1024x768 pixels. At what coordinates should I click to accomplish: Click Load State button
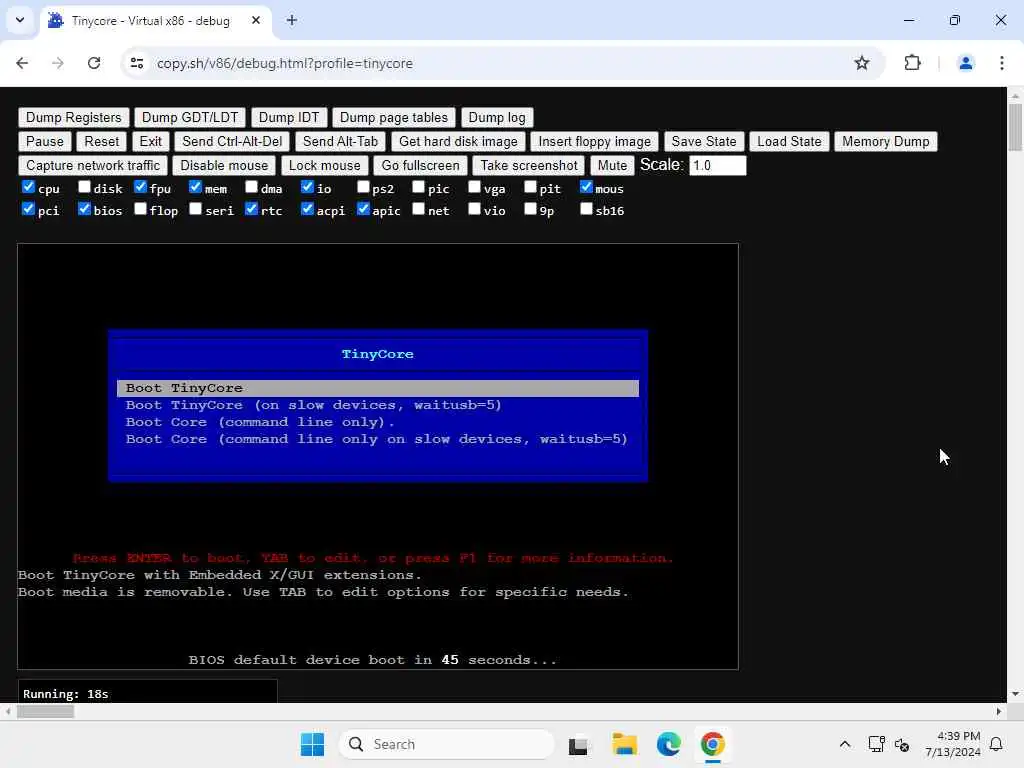[789, 142]
